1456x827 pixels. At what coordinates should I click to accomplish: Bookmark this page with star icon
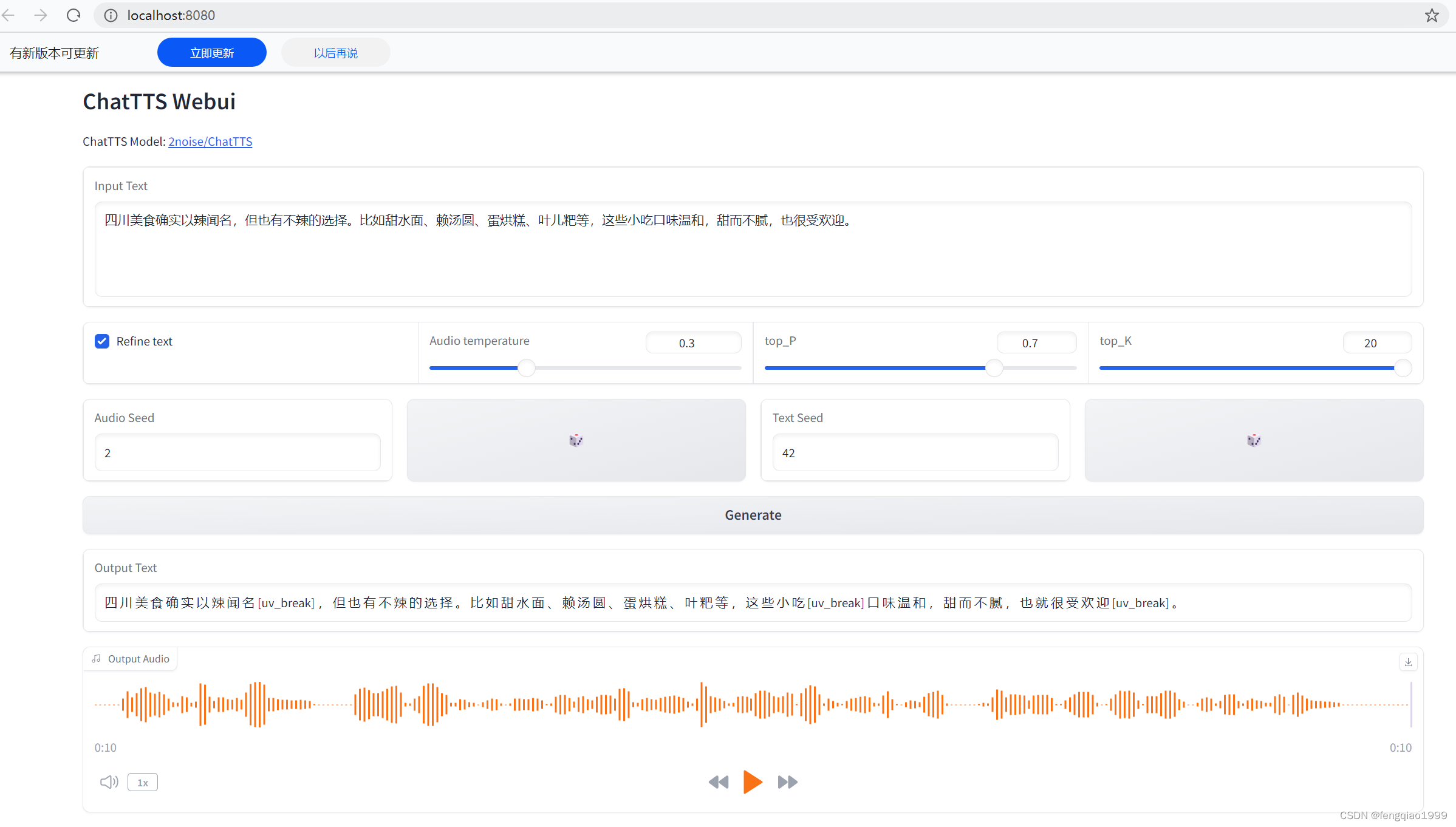[x=1432, y=15]
